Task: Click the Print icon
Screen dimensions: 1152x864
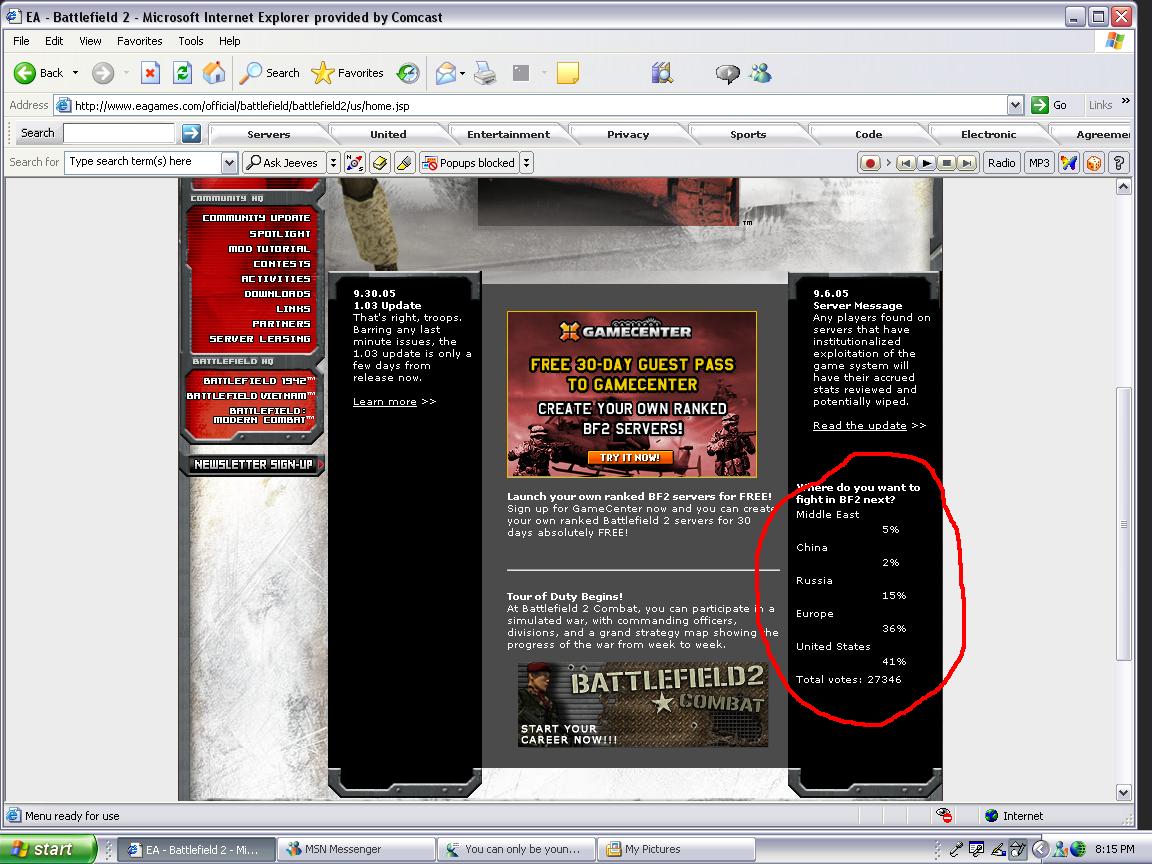Action: (485, 73)
